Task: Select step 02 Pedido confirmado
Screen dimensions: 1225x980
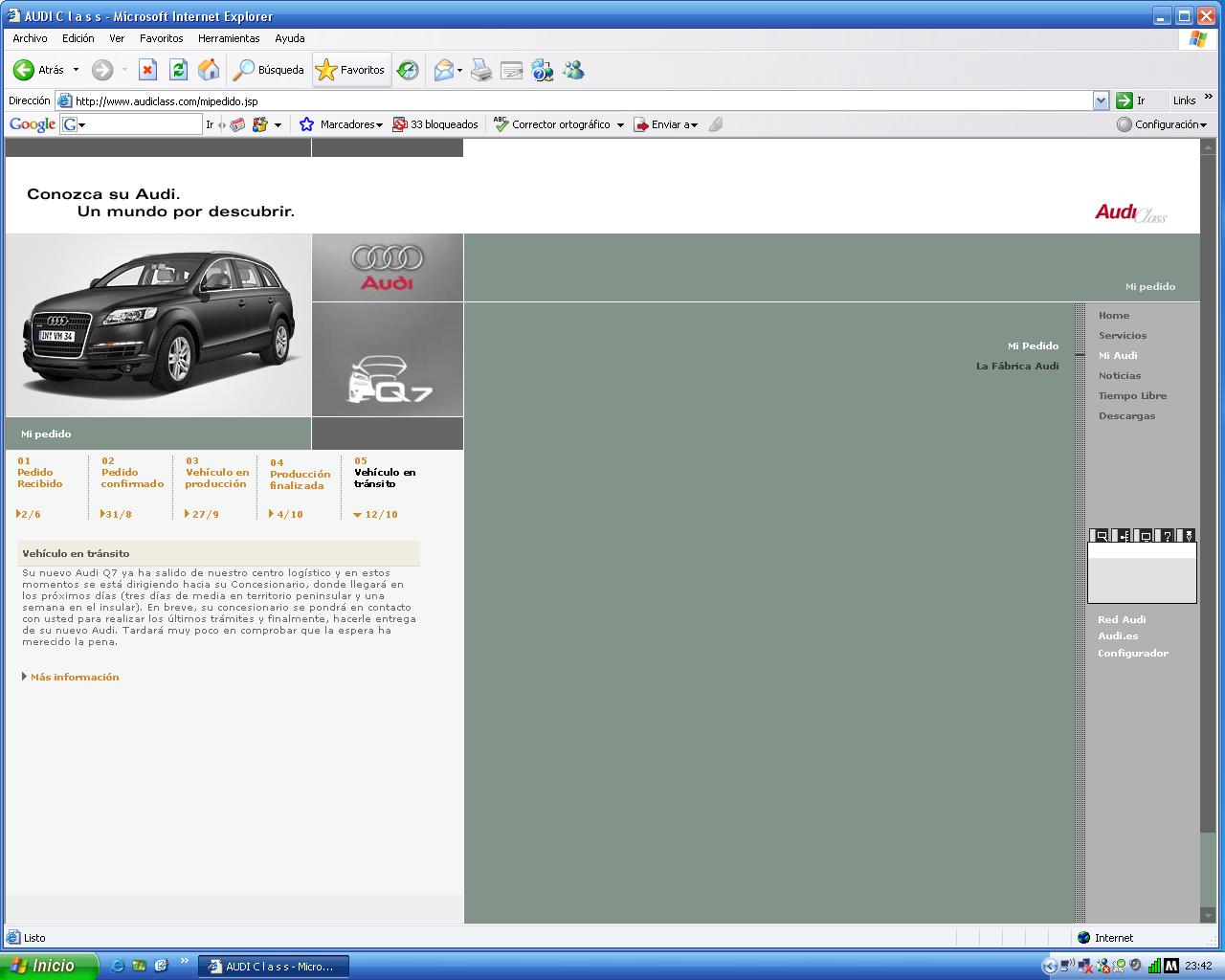Action: [132, 473]
